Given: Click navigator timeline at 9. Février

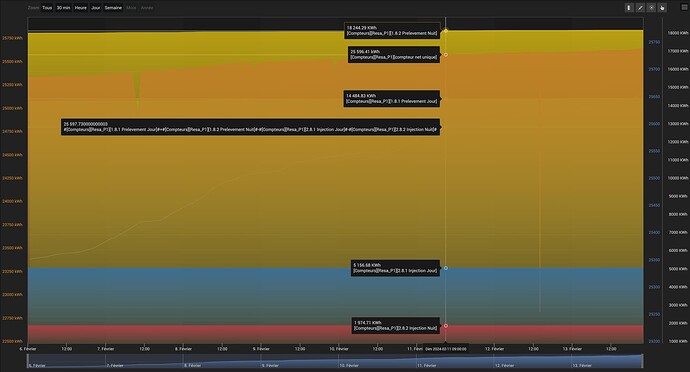Looking at the screenshot, I should [270, 365].
